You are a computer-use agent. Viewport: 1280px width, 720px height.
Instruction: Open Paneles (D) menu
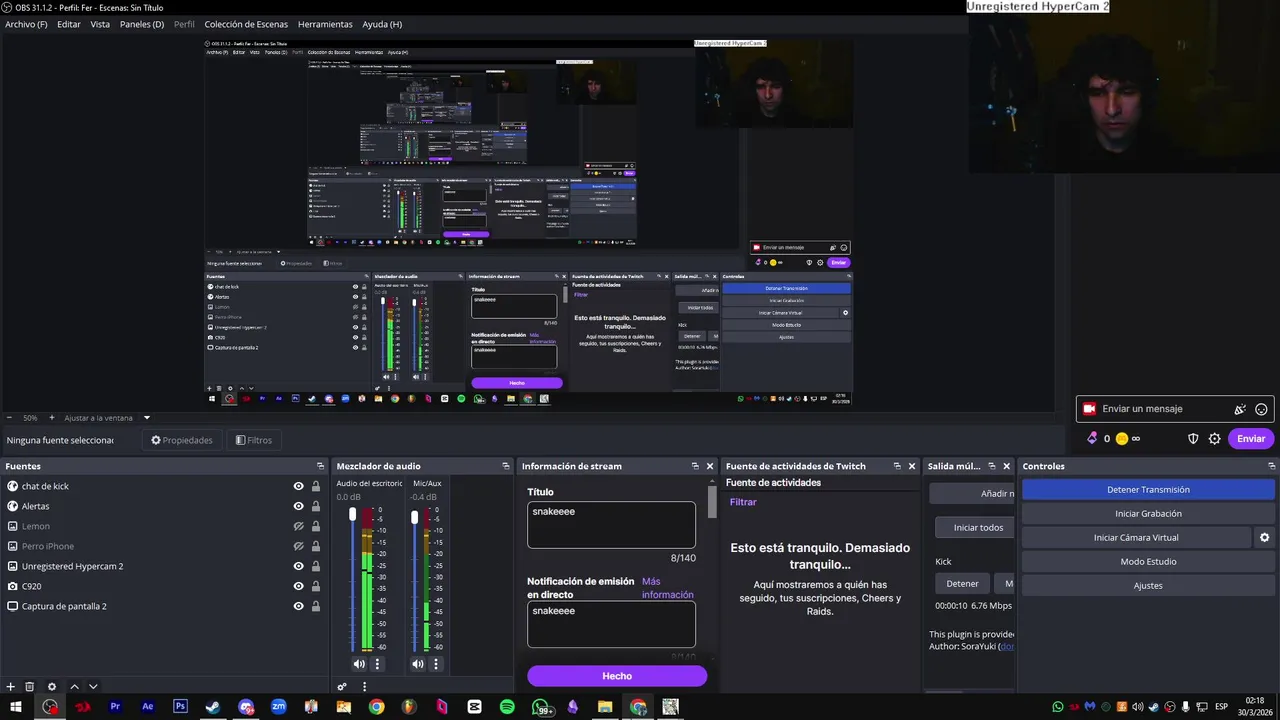point(142,24)
